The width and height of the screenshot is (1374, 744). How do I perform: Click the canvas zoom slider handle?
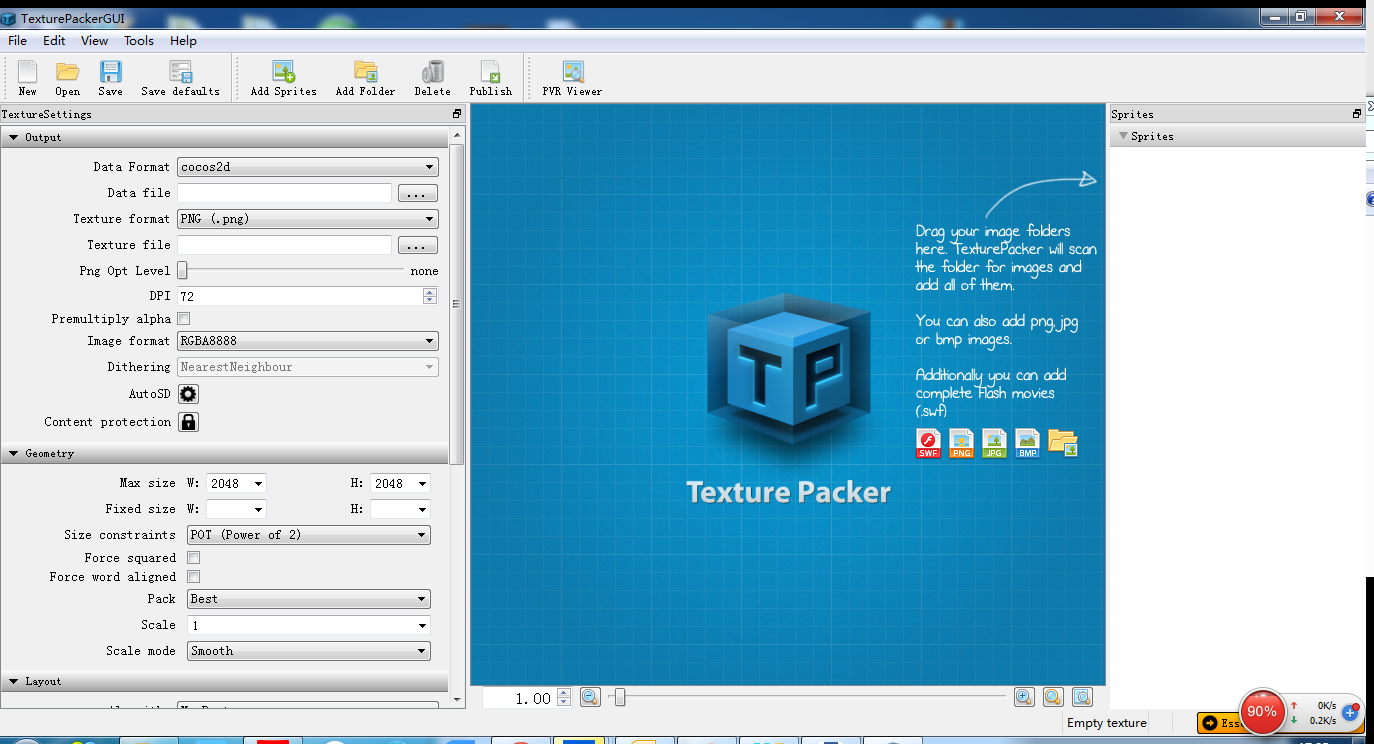(620, 697)
